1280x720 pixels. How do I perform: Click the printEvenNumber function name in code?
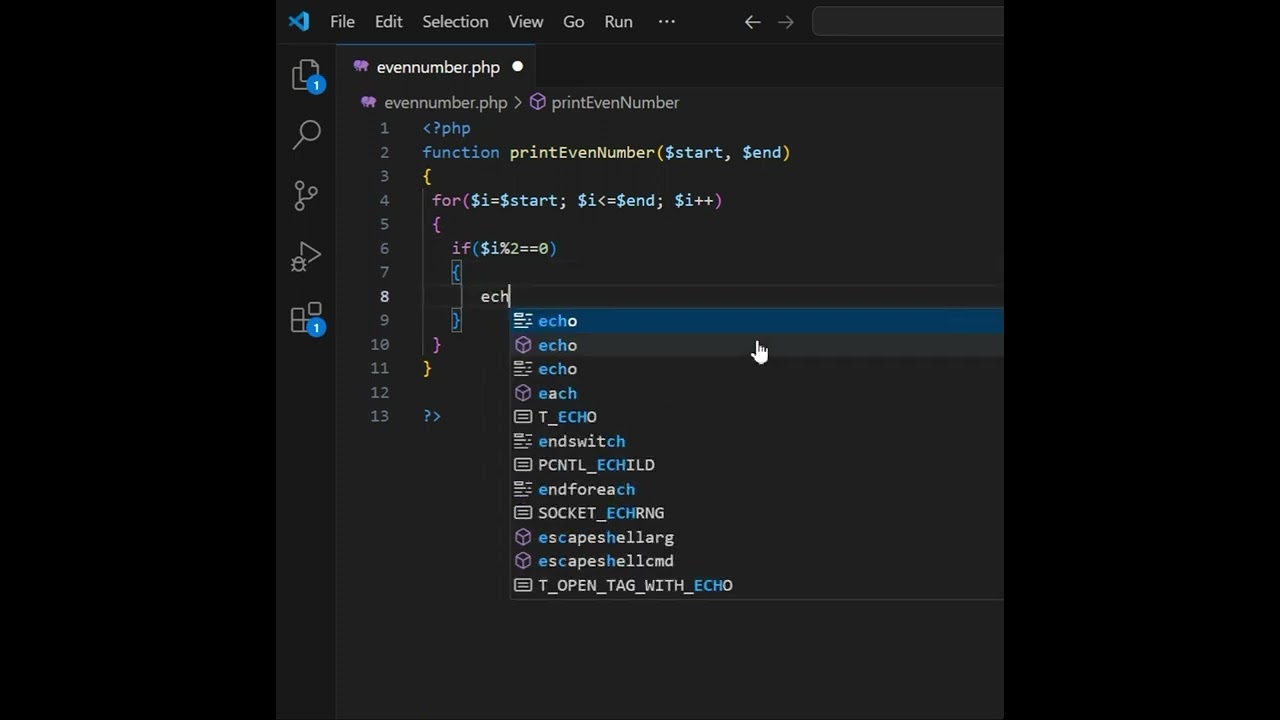point(582,152)
